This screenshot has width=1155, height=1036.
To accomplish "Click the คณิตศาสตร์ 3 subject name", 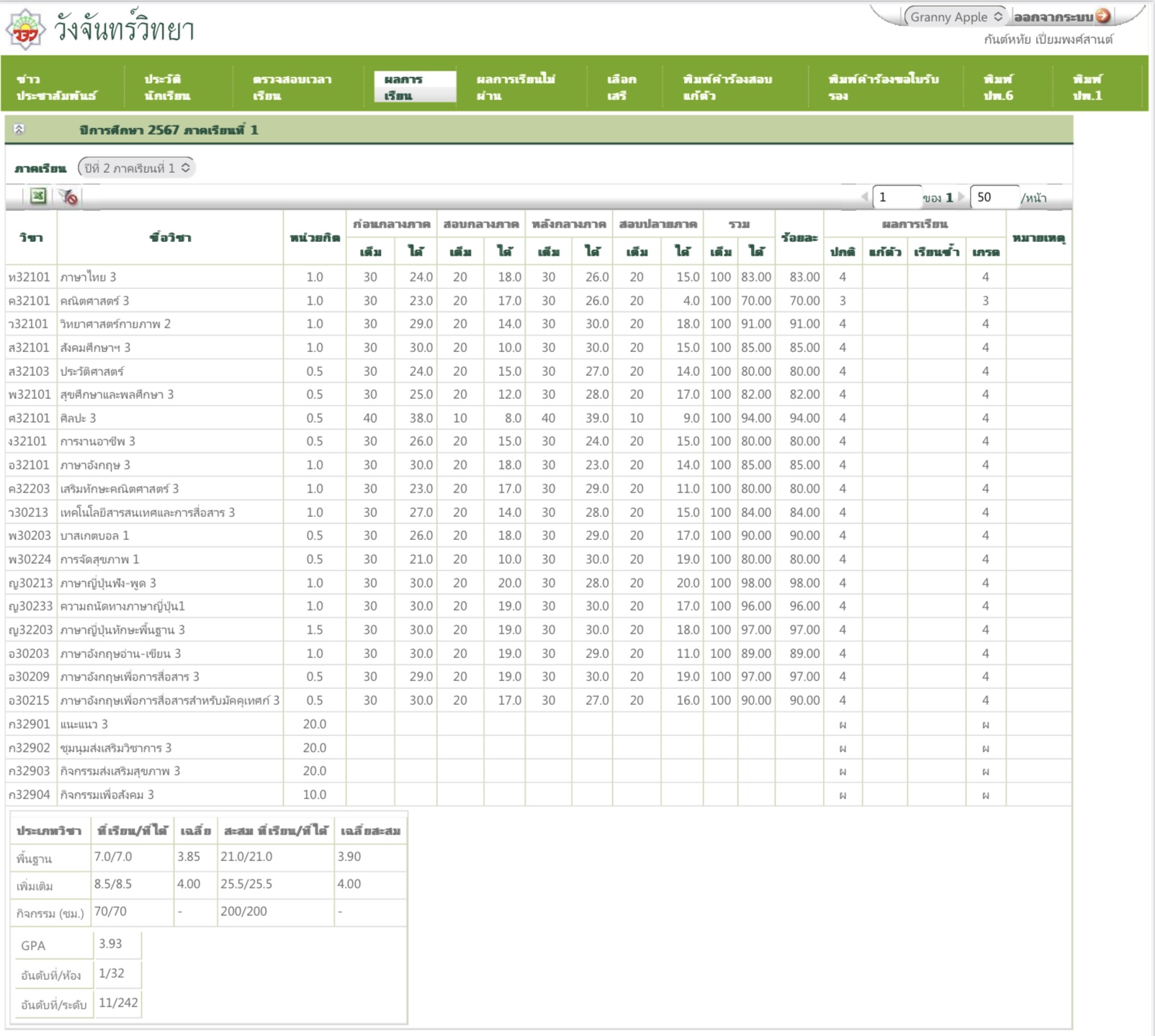I will pyautogui.click(x=94, y=301).
